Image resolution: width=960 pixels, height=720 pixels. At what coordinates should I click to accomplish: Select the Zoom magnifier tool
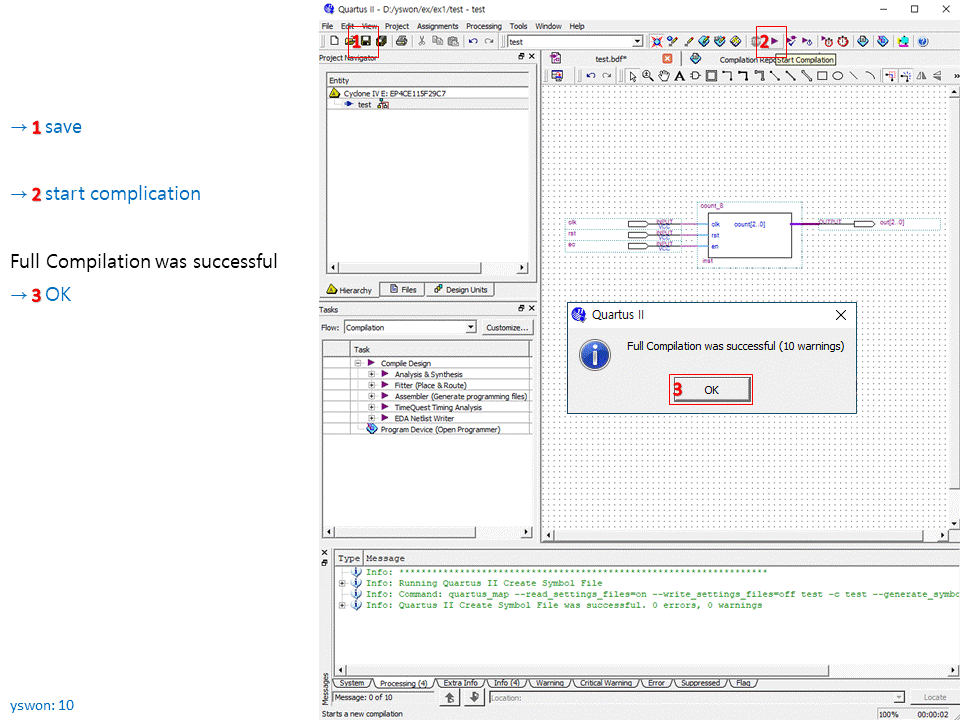(647, 76)
